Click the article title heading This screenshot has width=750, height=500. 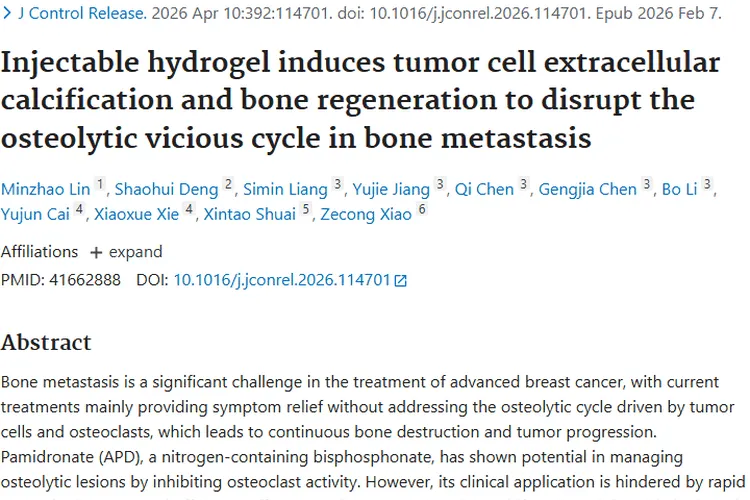(360, 99)
